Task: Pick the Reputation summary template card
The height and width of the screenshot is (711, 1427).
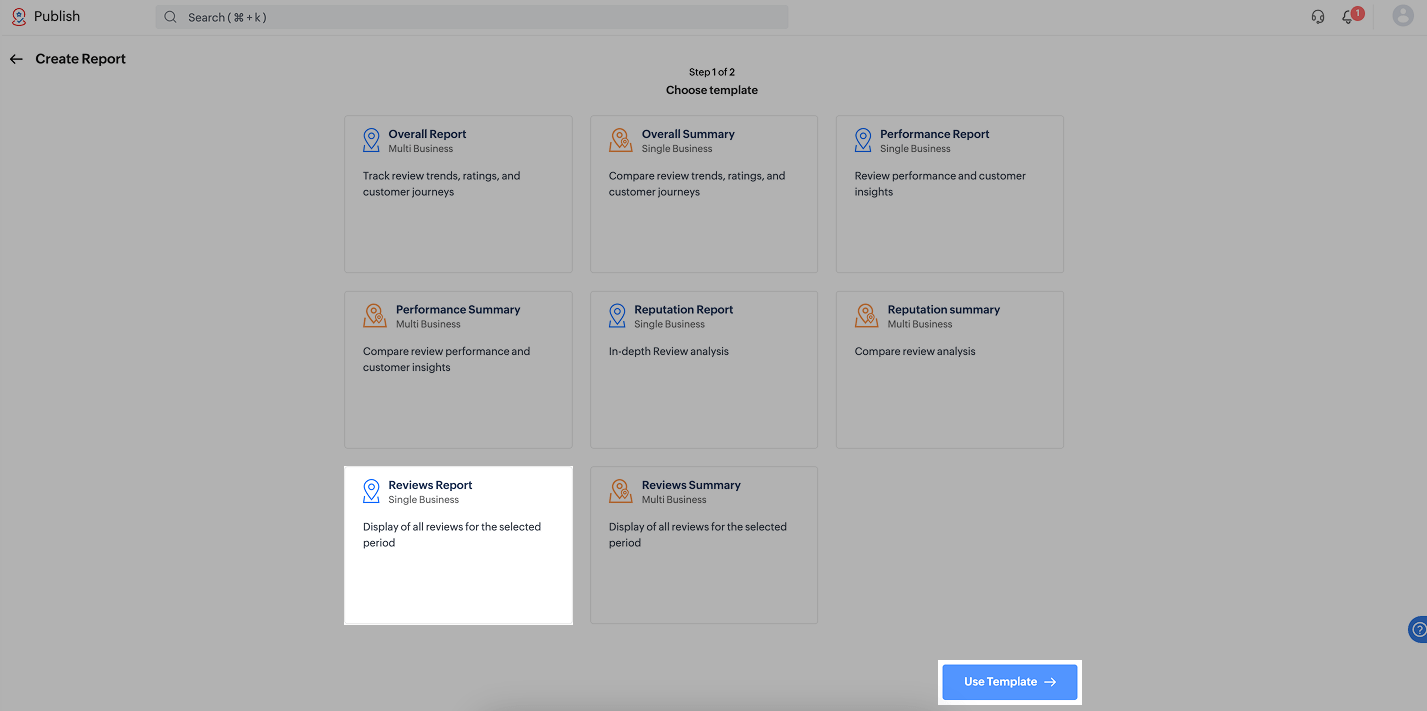Action: point(950,370)
